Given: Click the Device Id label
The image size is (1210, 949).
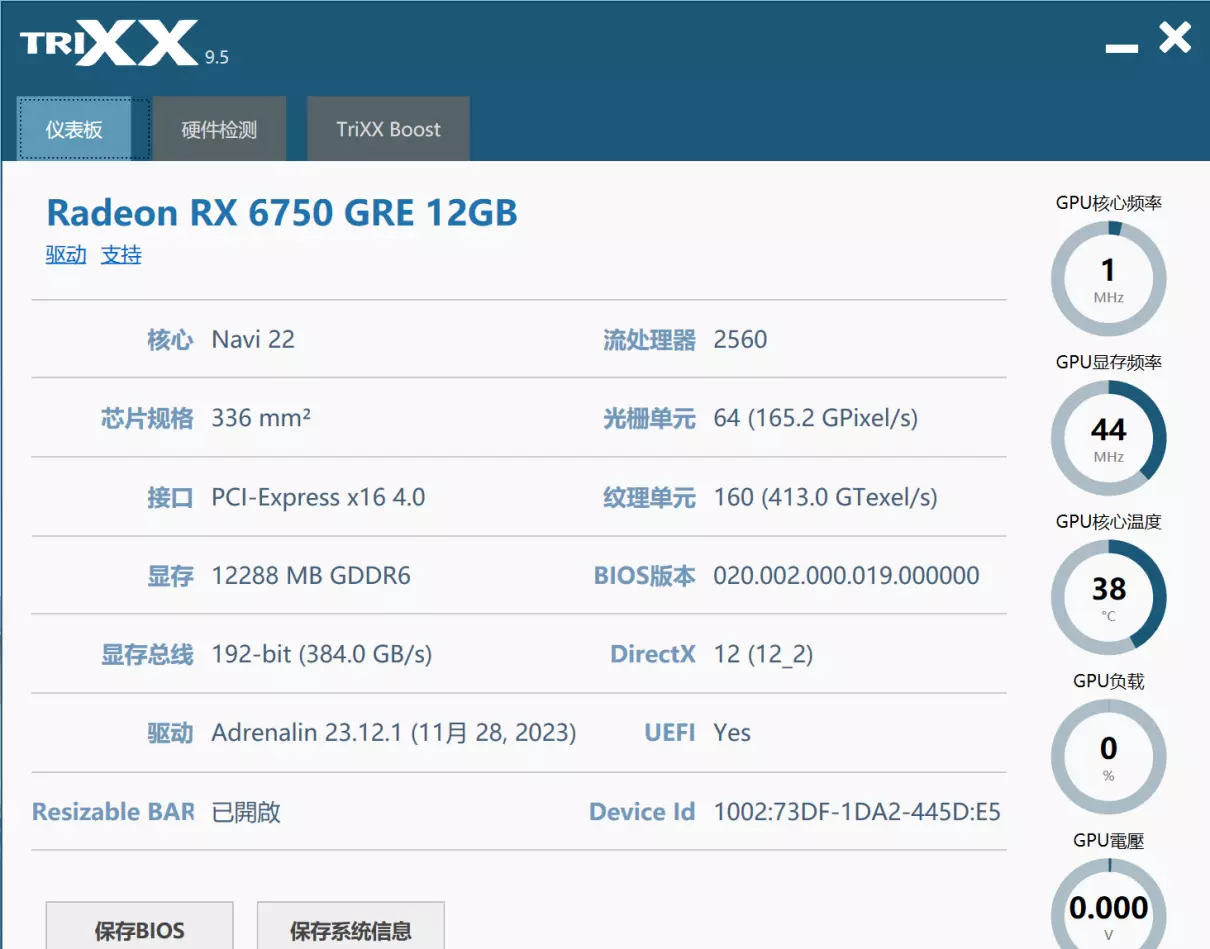Looking at the screenshot, I should [642, 812].
